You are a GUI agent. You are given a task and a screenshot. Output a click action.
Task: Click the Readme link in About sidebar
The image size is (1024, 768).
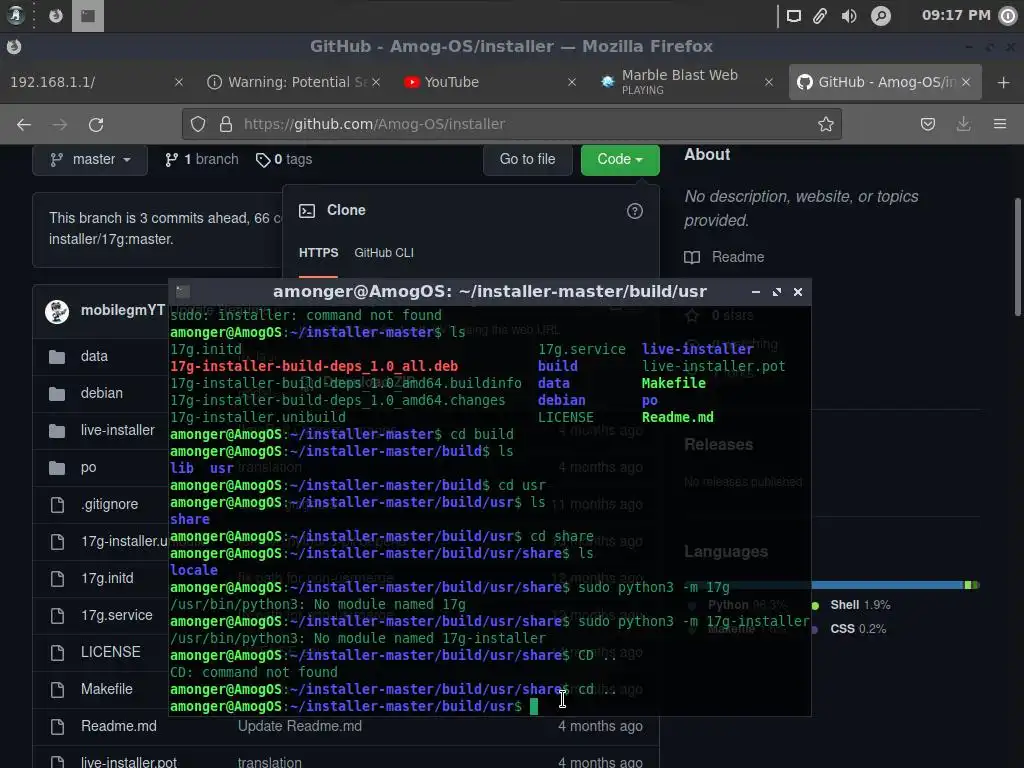(724, 257)
